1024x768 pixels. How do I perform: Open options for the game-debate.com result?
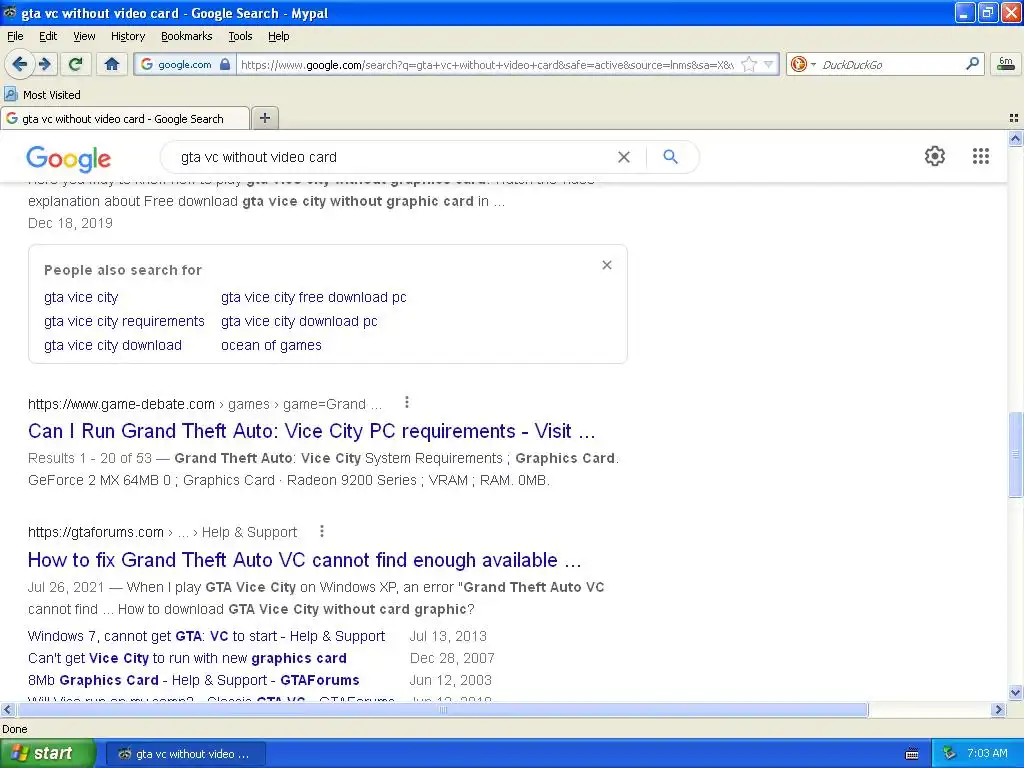(407, 402)
